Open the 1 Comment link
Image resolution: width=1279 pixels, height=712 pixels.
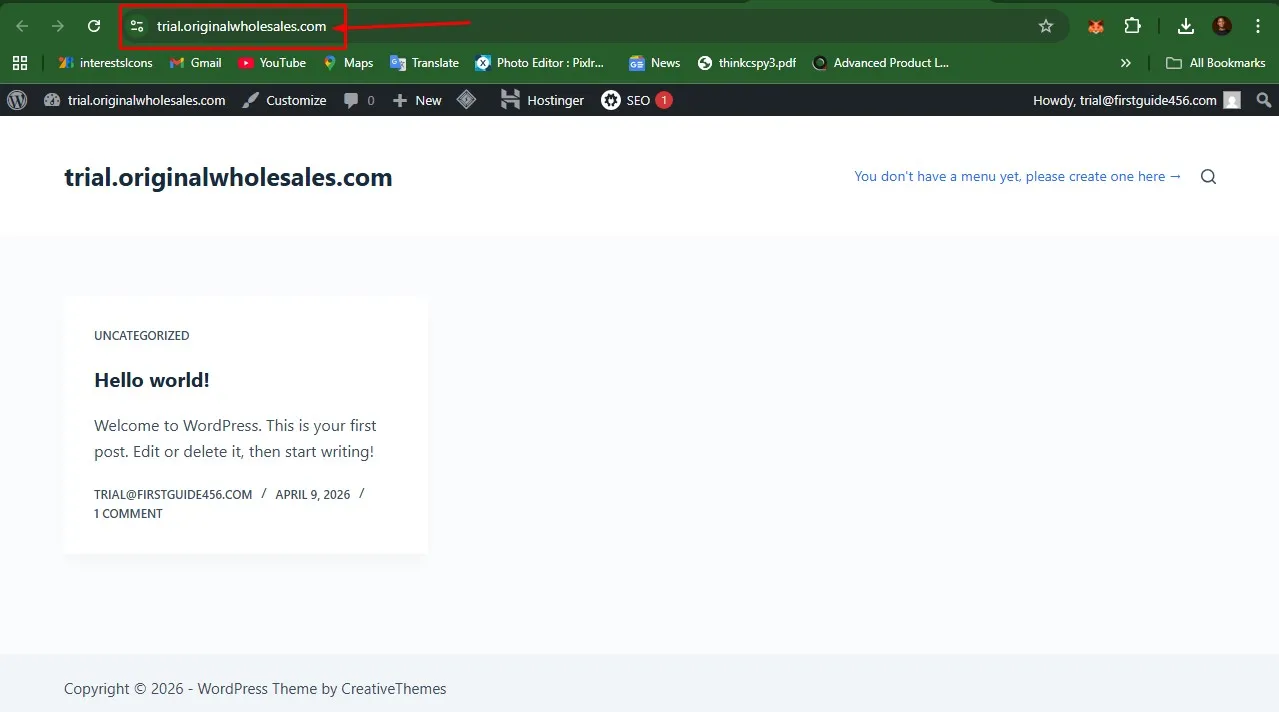point(128,513)
